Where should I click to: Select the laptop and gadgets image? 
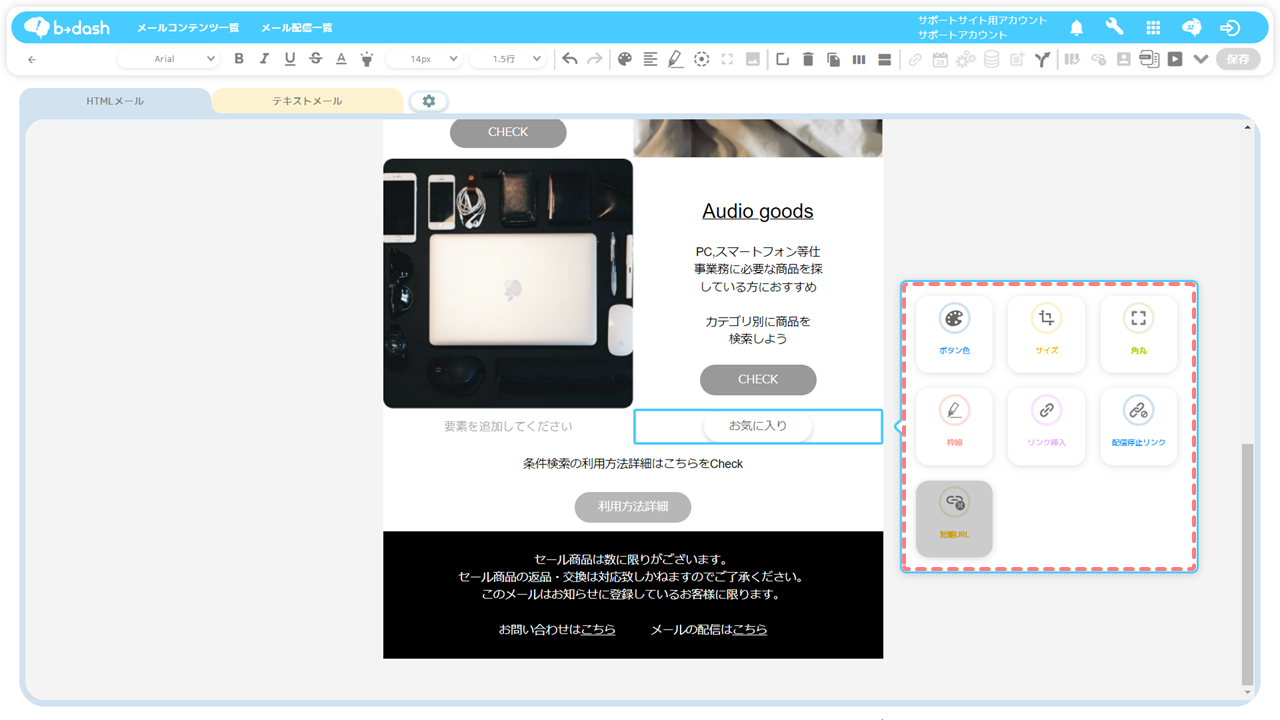pyautogui.click(x=508, y=283)
